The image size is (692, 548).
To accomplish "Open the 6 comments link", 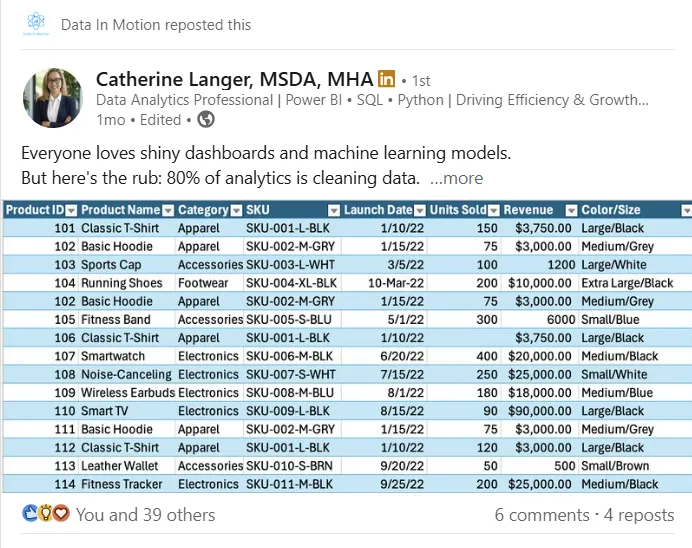I will (x=542, y=515).
